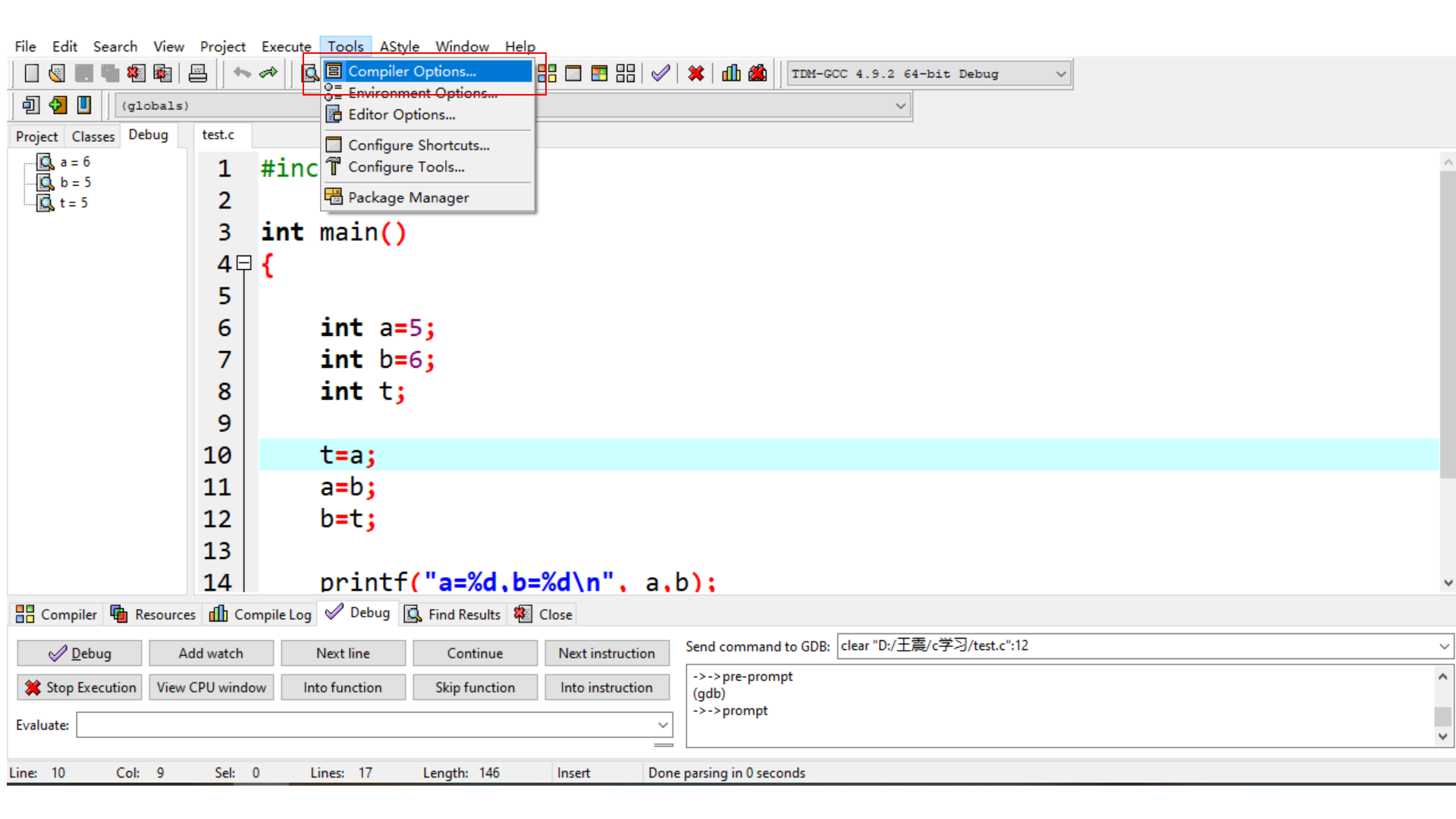Click the editor vertical scrollbar thumb
1456x819 pixels.
(x=1448, y=326)
